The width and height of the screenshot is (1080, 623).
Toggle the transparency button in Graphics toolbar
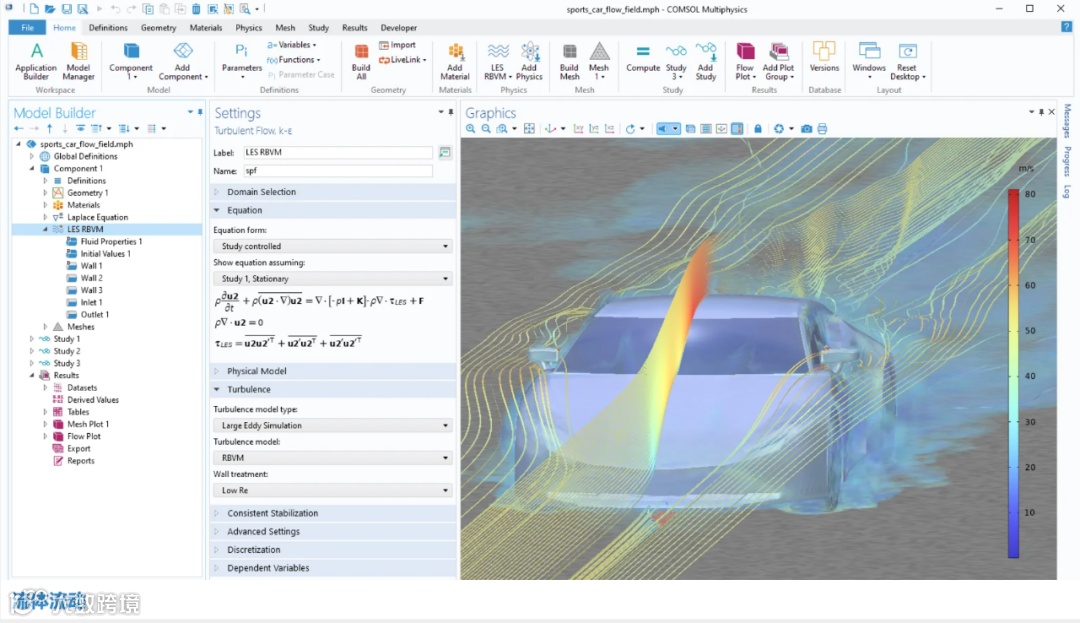(690, 129)
